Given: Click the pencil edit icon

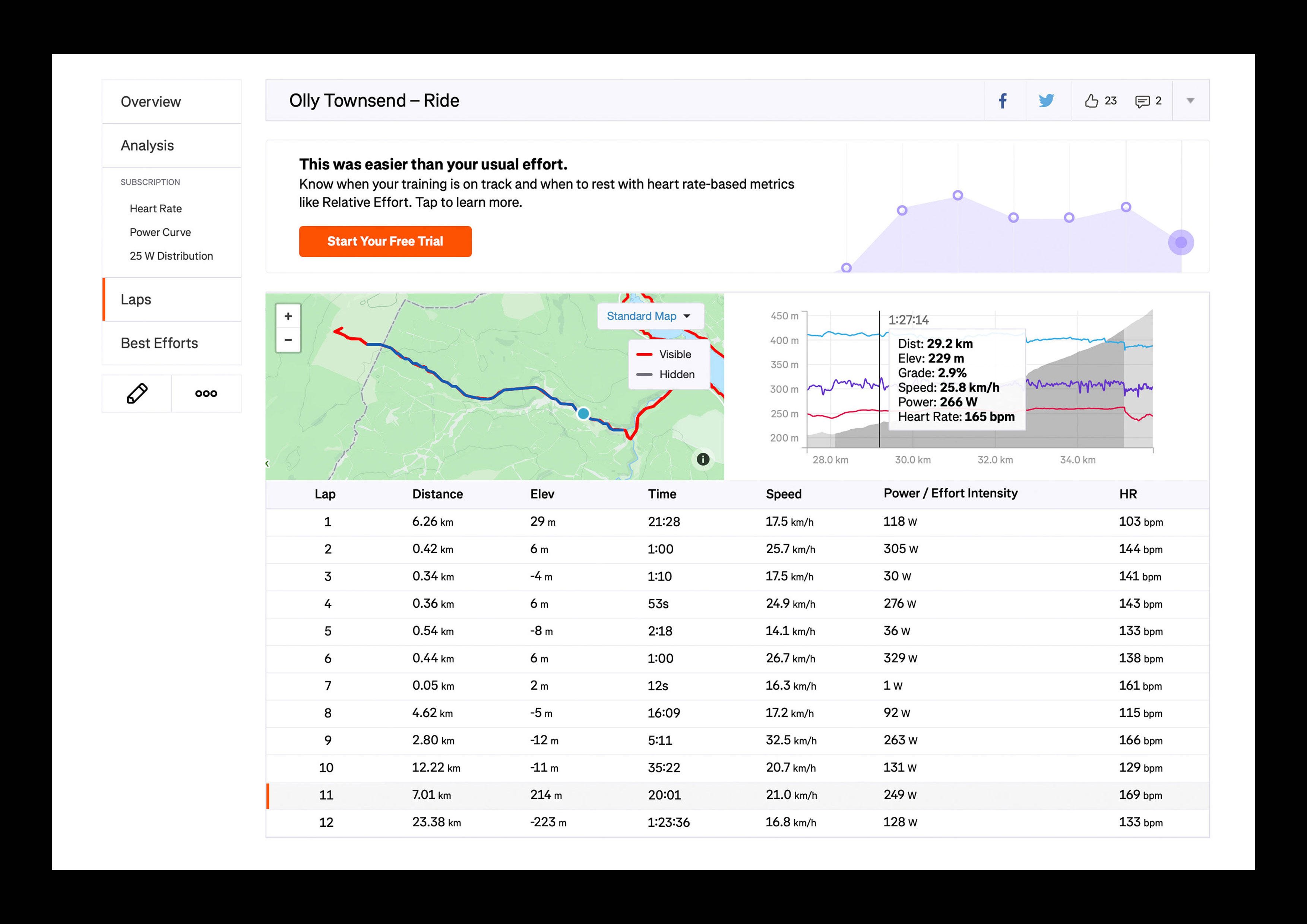Looking at the screenshot, I should [x=137, y=393].
